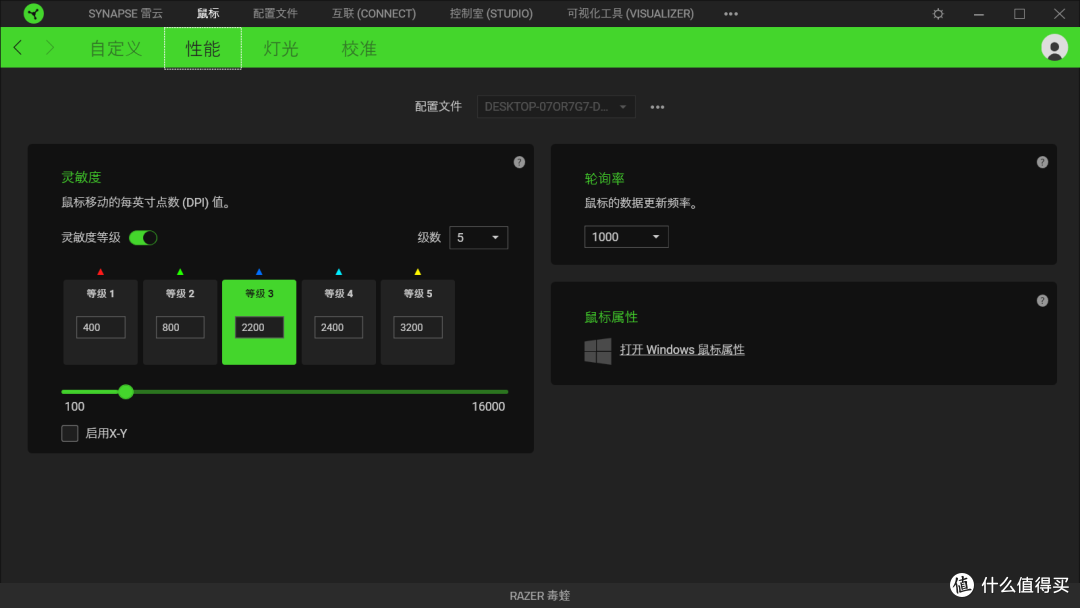Viewport: 1080px width, 608px height.
Task: Expand the stage count dropdown showing 5
Action: coord(478,238)
